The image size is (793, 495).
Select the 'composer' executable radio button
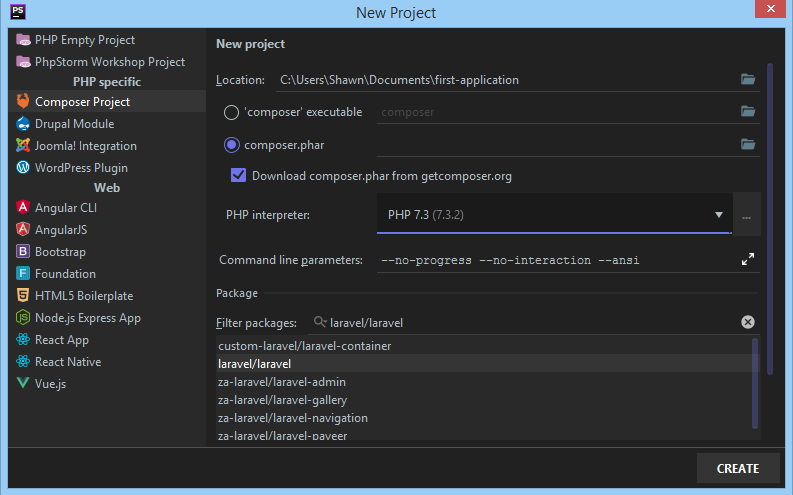coord(231,112)
